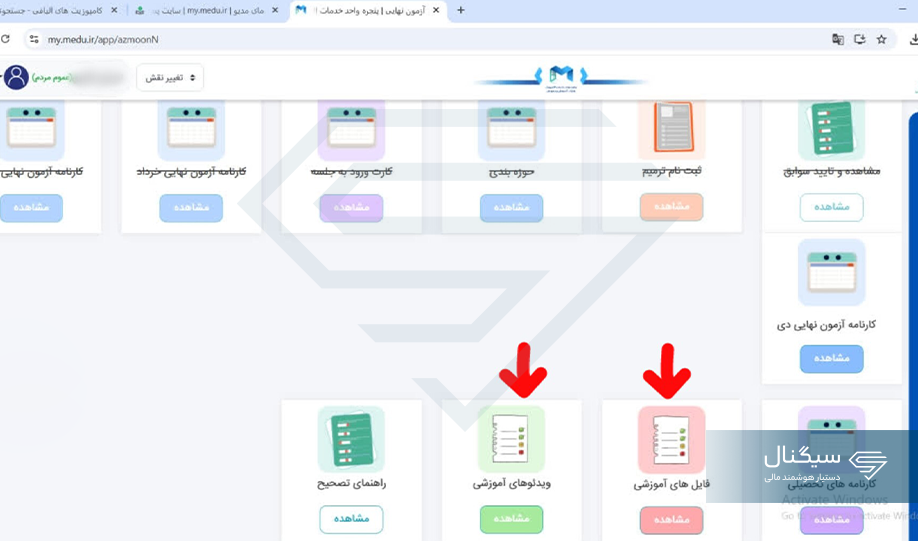Click the مشاهده و تایید سوابق title
This screenshot has height=541, width=918.
[x=831, y=171]
